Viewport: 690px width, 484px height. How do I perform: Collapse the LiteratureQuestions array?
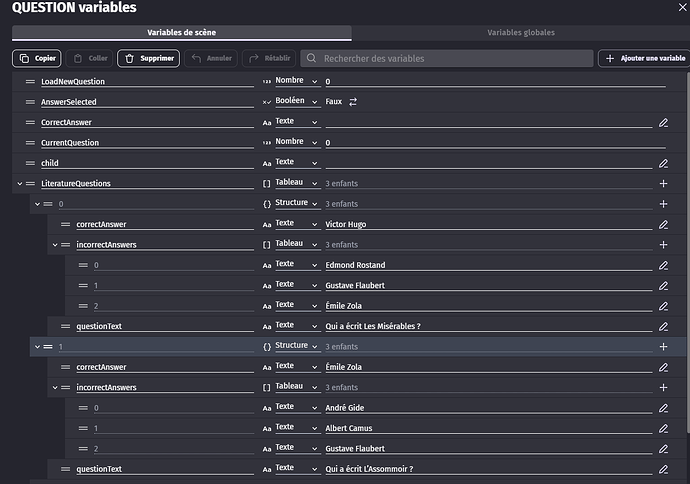pos(19,184)
